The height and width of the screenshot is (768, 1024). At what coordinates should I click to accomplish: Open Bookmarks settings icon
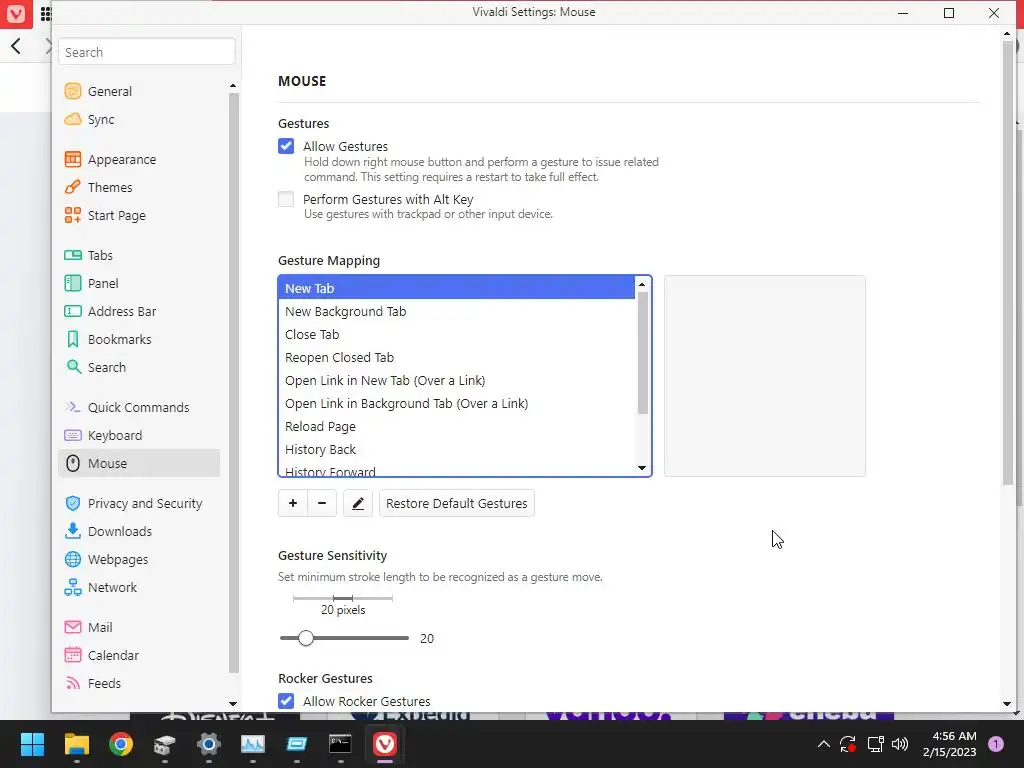[x=72, y=340]
